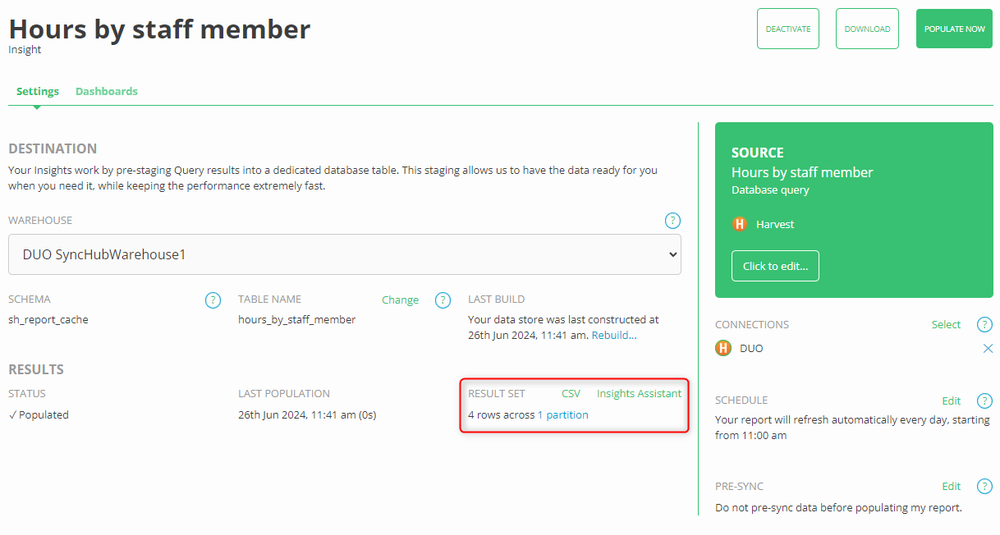The width and height of the screenshot is (1000, 535).
Task: Open the Insights Assistant link
Action: 639,394
